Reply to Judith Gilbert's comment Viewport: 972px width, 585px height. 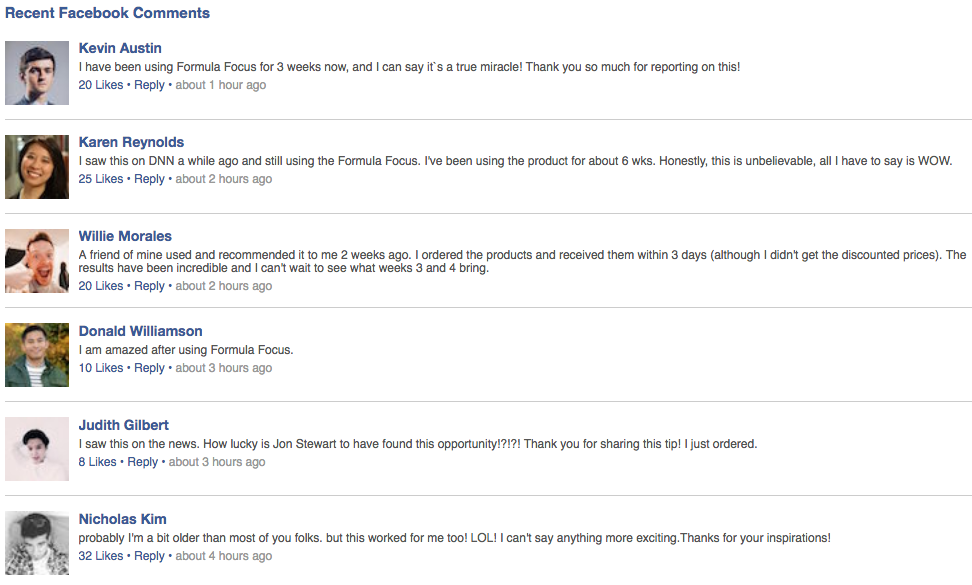point(143,461)
